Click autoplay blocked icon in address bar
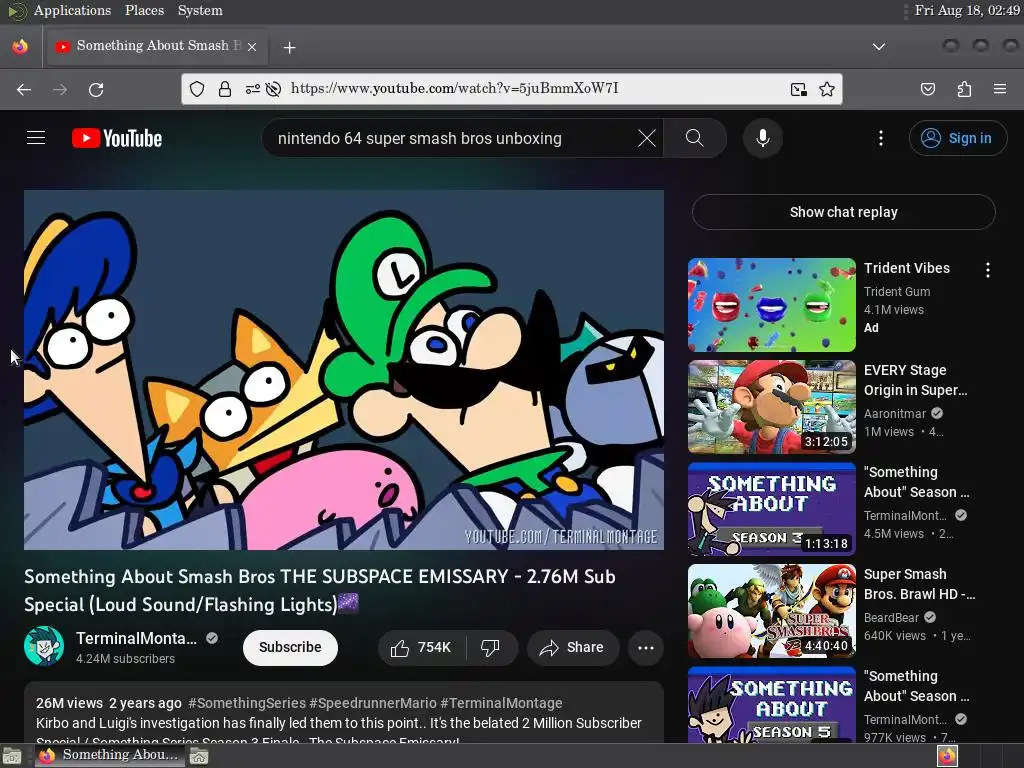Screen dimensions: 1024x768 274,89
